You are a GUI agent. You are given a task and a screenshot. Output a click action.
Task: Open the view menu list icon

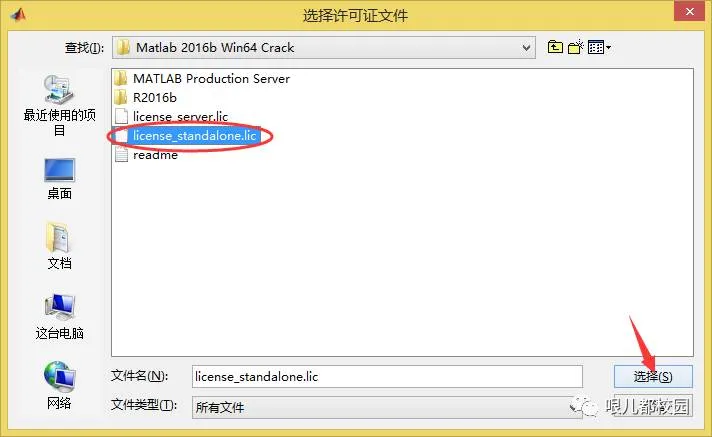599,47
